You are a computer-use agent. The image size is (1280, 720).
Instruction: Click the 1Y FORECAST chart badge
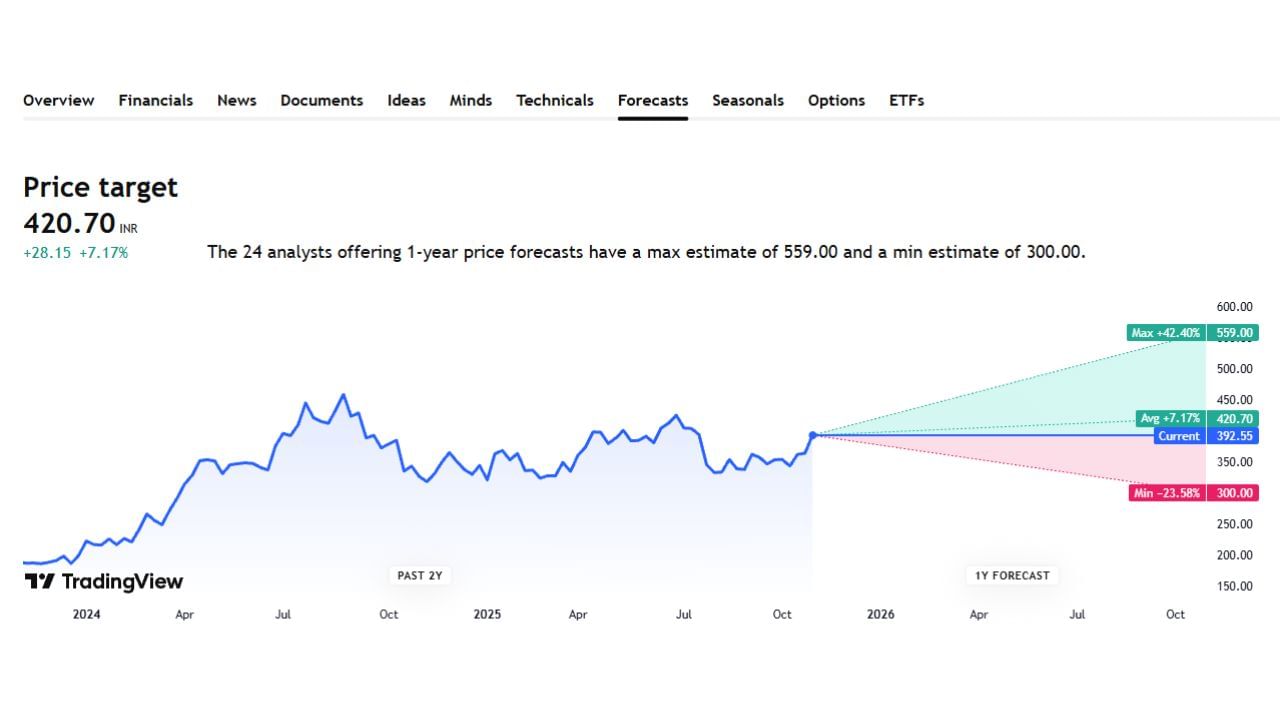click(x=1012, y=575)
